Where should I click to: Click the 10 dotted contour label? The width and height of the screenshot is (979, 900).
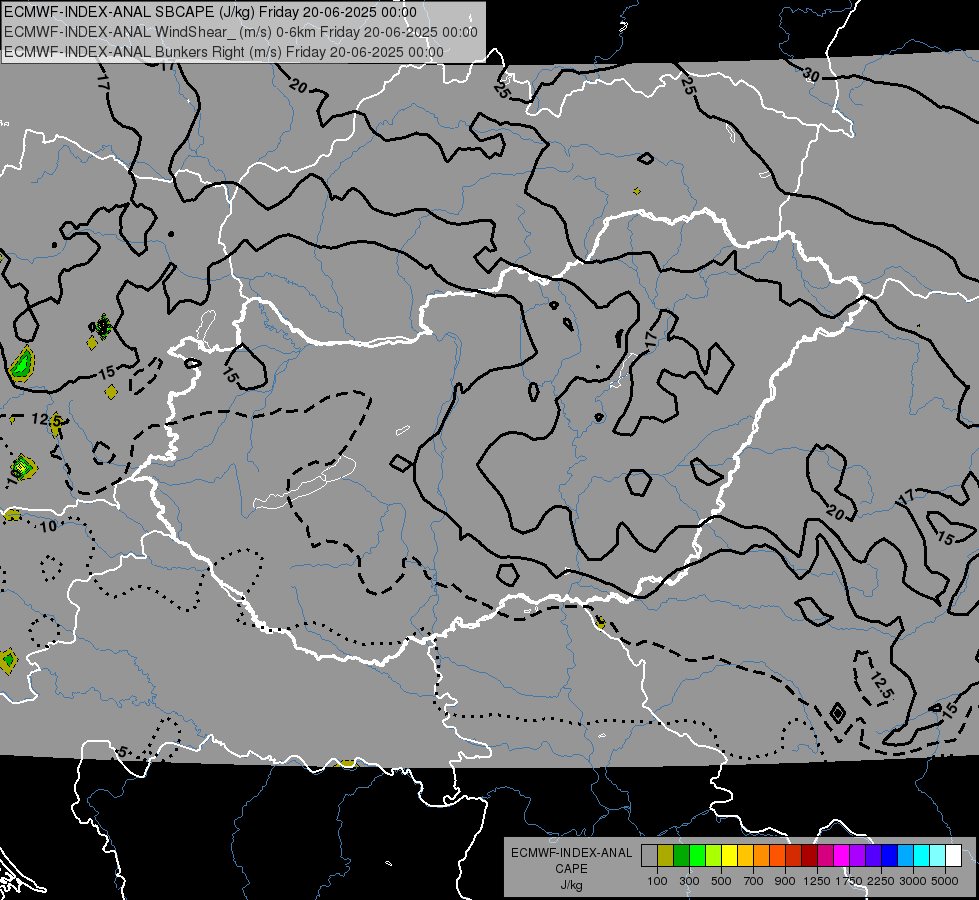pyautogui.click(x=48, y=527)
